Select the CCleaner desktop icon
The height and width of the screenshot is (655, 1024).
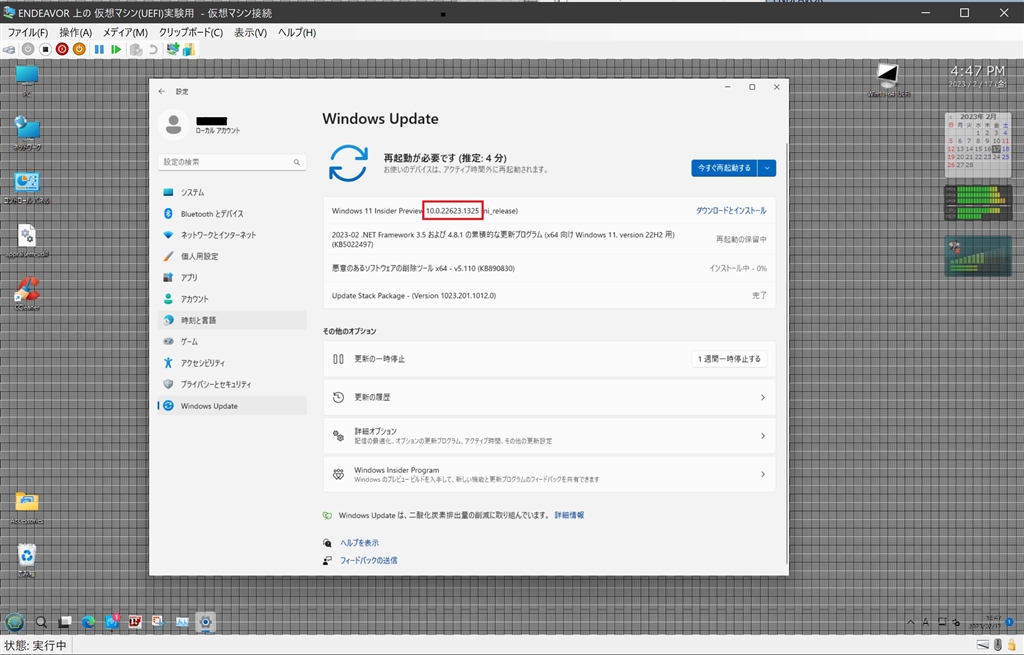point(27,293)
